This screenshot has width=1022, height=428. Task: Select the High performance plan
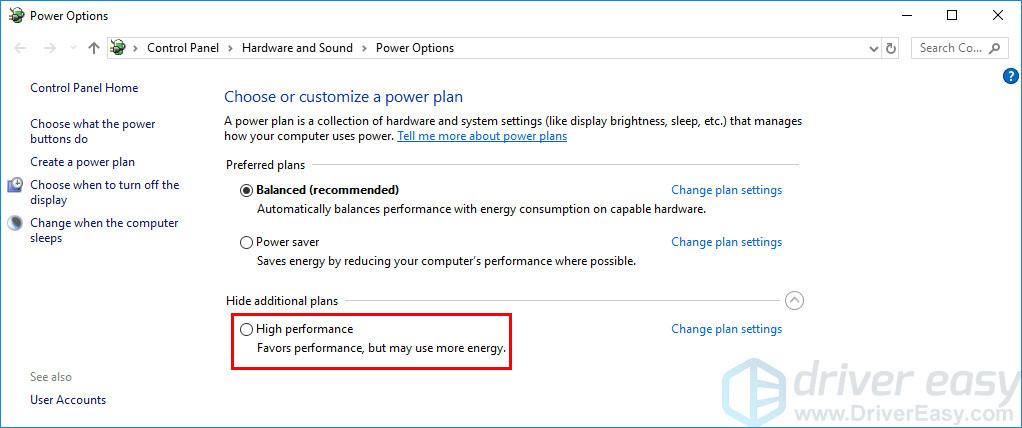click(x=247, y=329)
